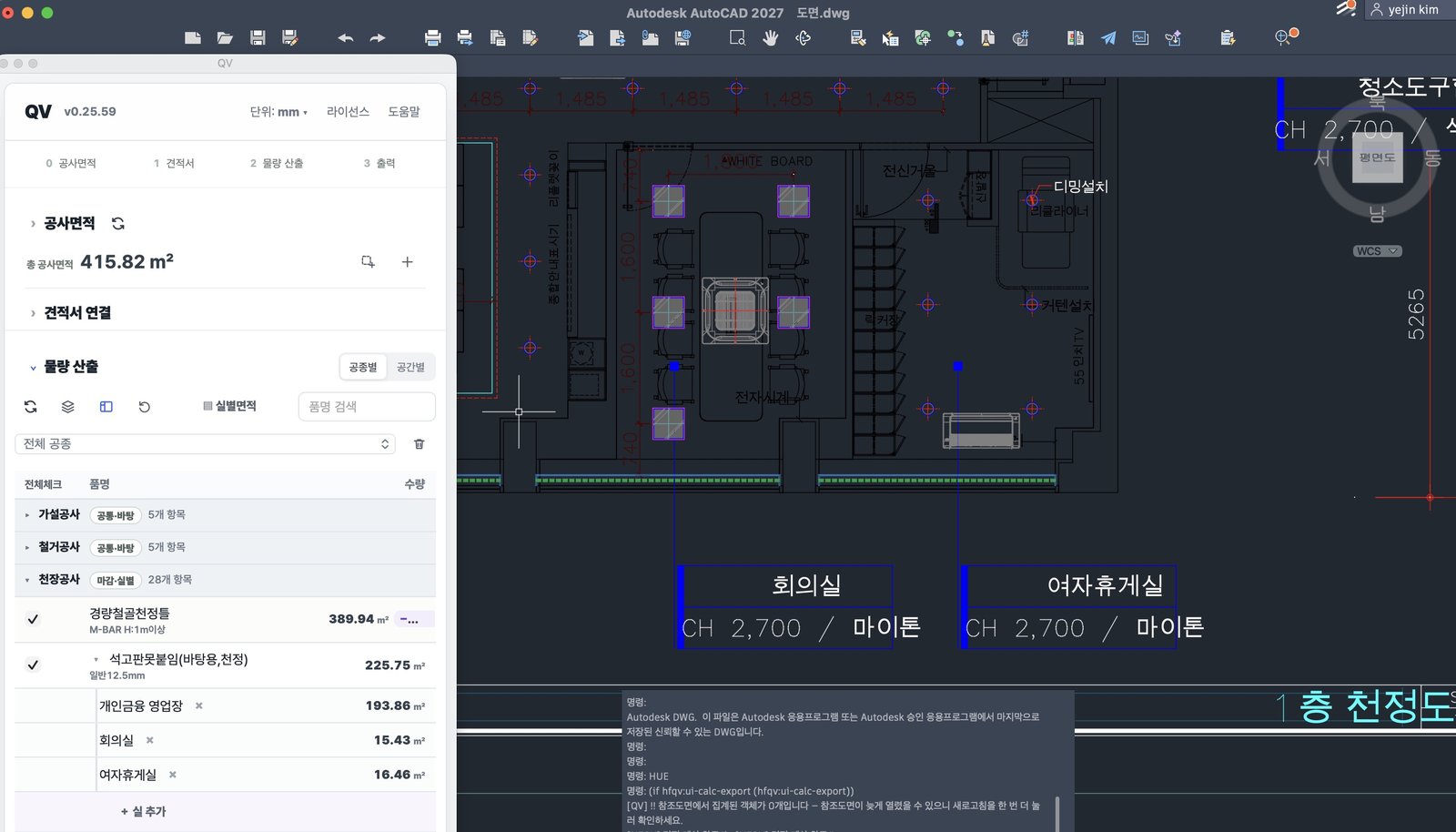Click the clipboard with lightning bolt icon
This screenshot has width=1456, height=832.
[x=1228, y=37]
